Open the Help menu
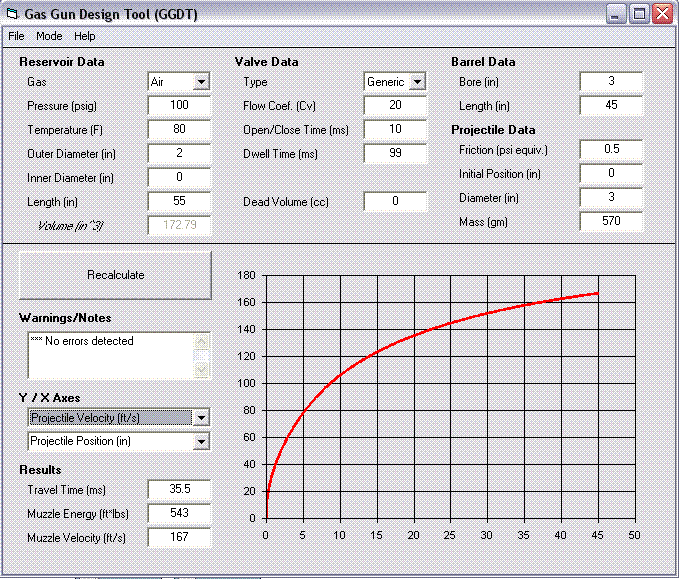The height and width of the screenshot is (579, 679). (x=85, y=36)
